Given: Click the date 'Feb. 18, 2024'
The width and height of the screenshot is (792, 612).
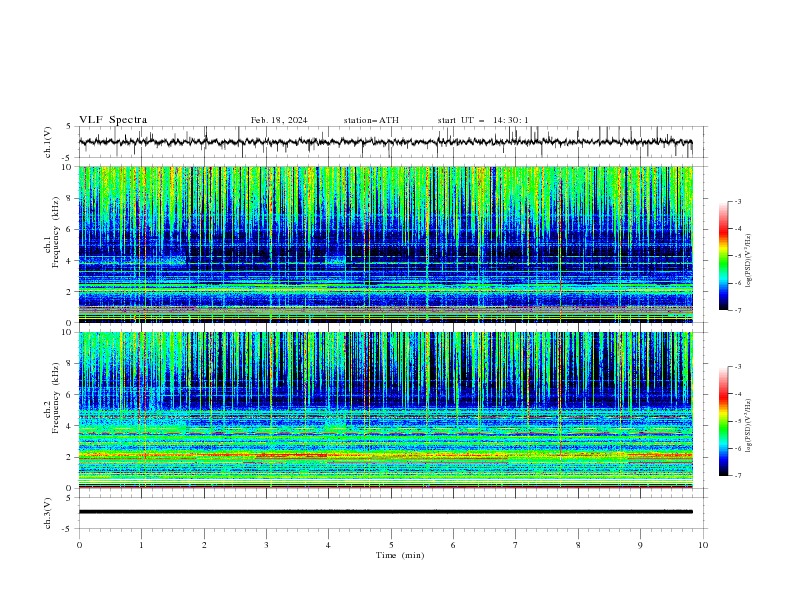Looking at the screenshot, I should tap(279, 120).
